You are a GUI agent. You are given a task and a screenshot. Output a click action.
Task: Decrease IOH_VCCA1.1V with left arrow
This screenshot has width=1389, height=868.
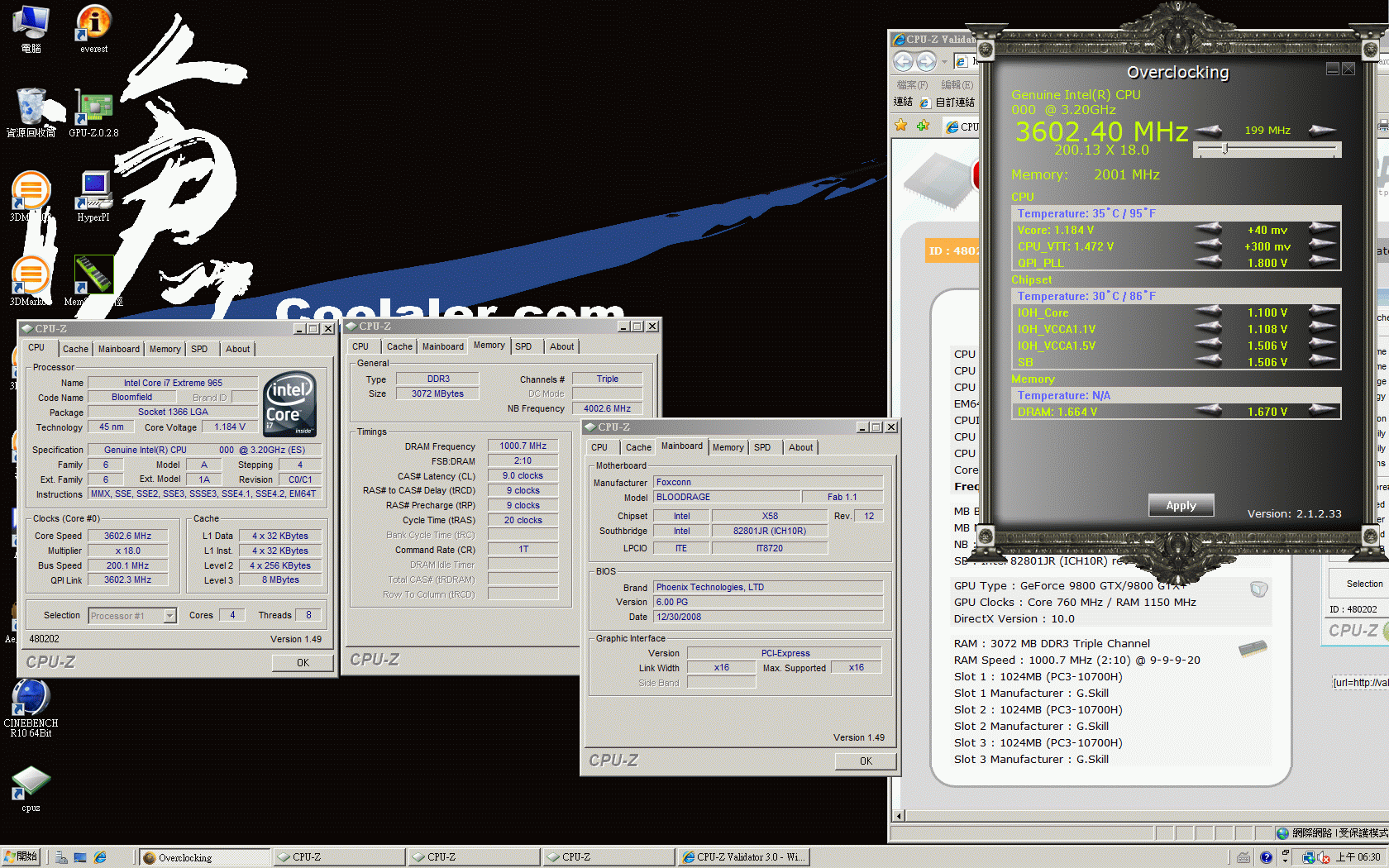[x=1209, y=328]
